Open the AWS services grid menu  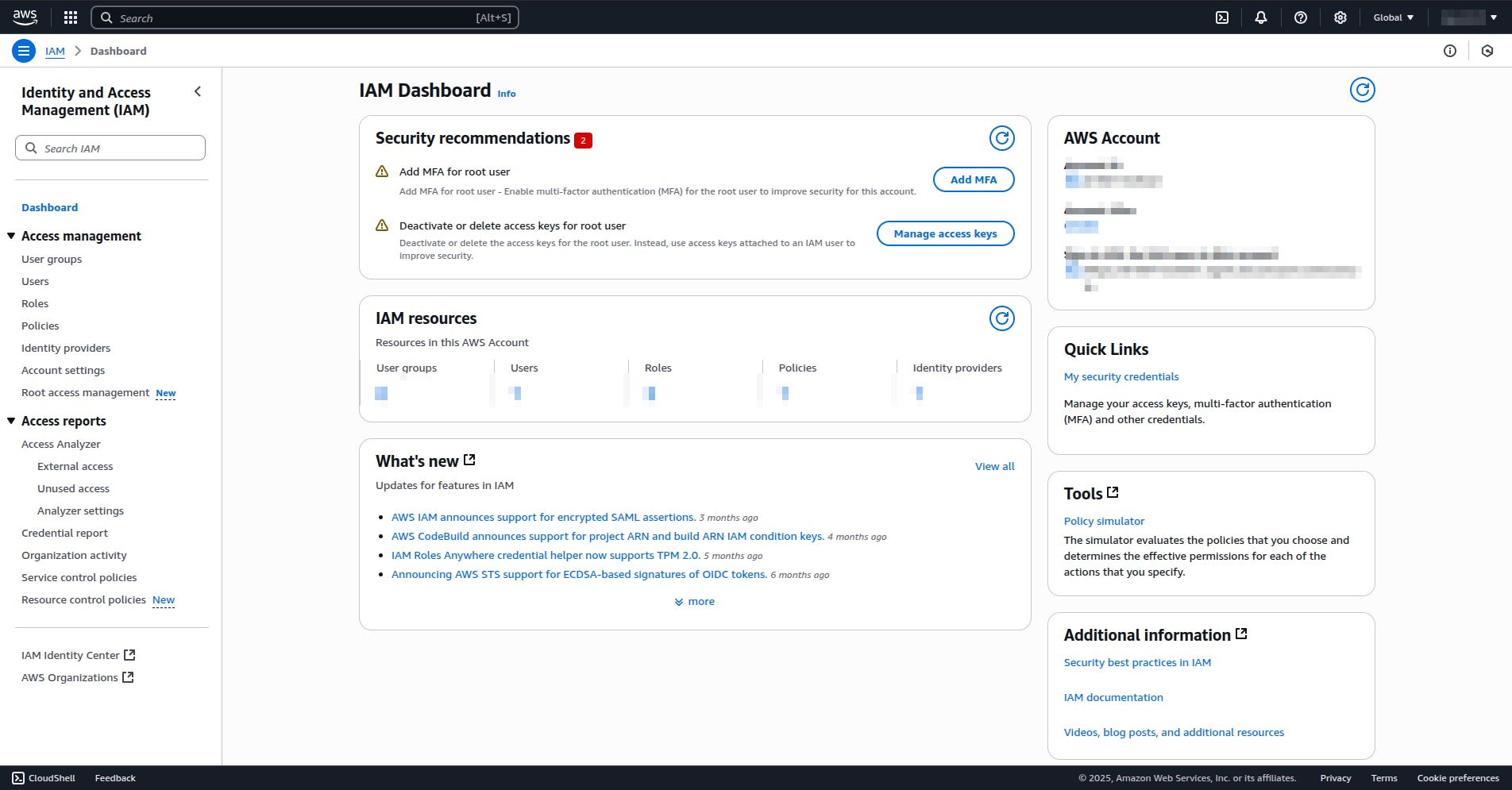[x=69, y=17]
